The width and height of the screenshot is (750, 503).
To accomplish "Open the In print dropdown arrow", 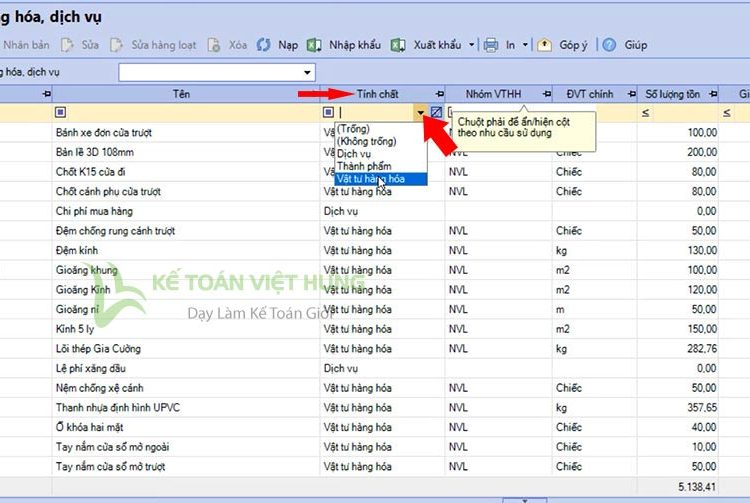I will click(x=525, y=45).
